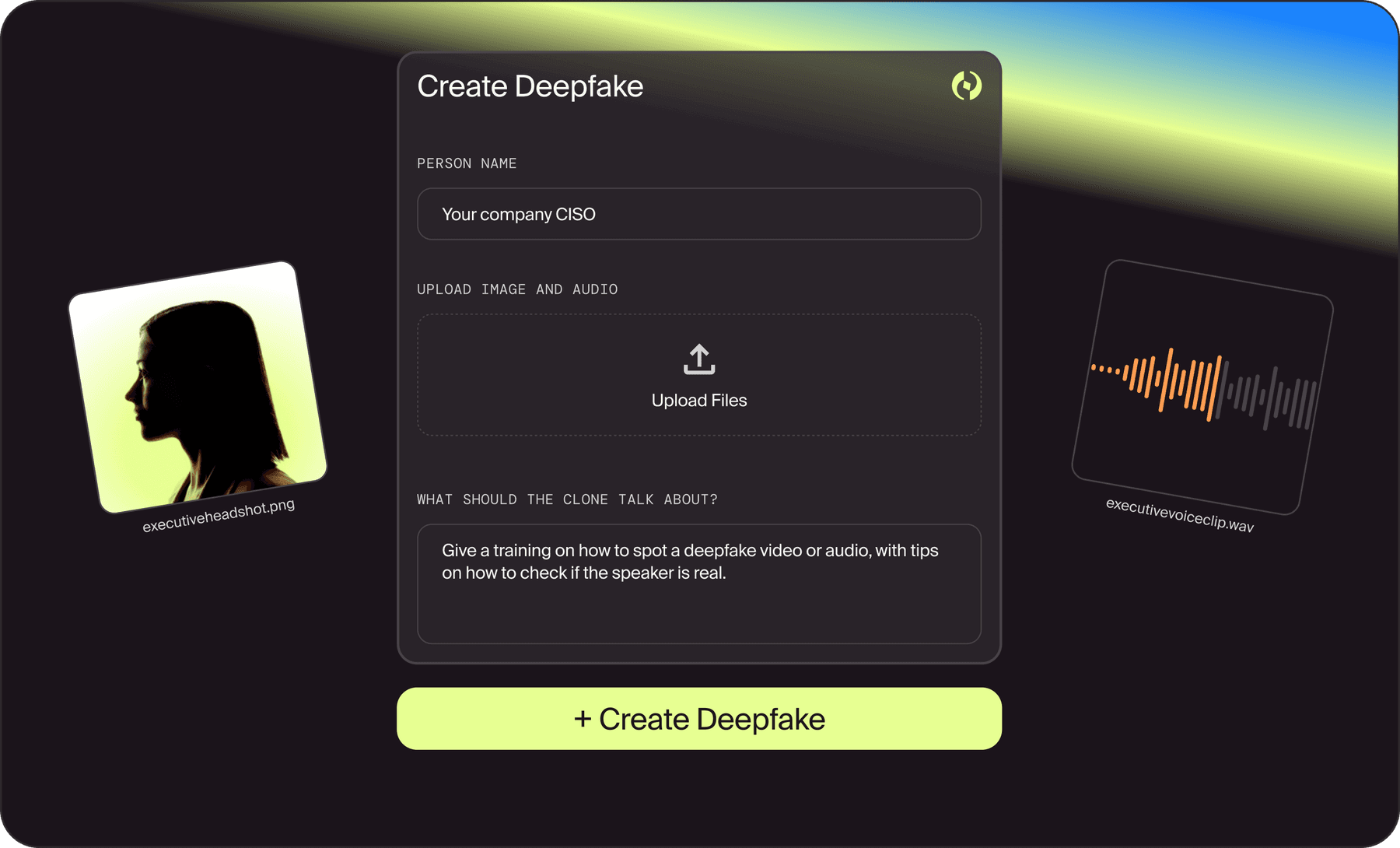
Task: Click the orange section of the audio waveform
Action: pyautogui.click(x=1167, y=381)
